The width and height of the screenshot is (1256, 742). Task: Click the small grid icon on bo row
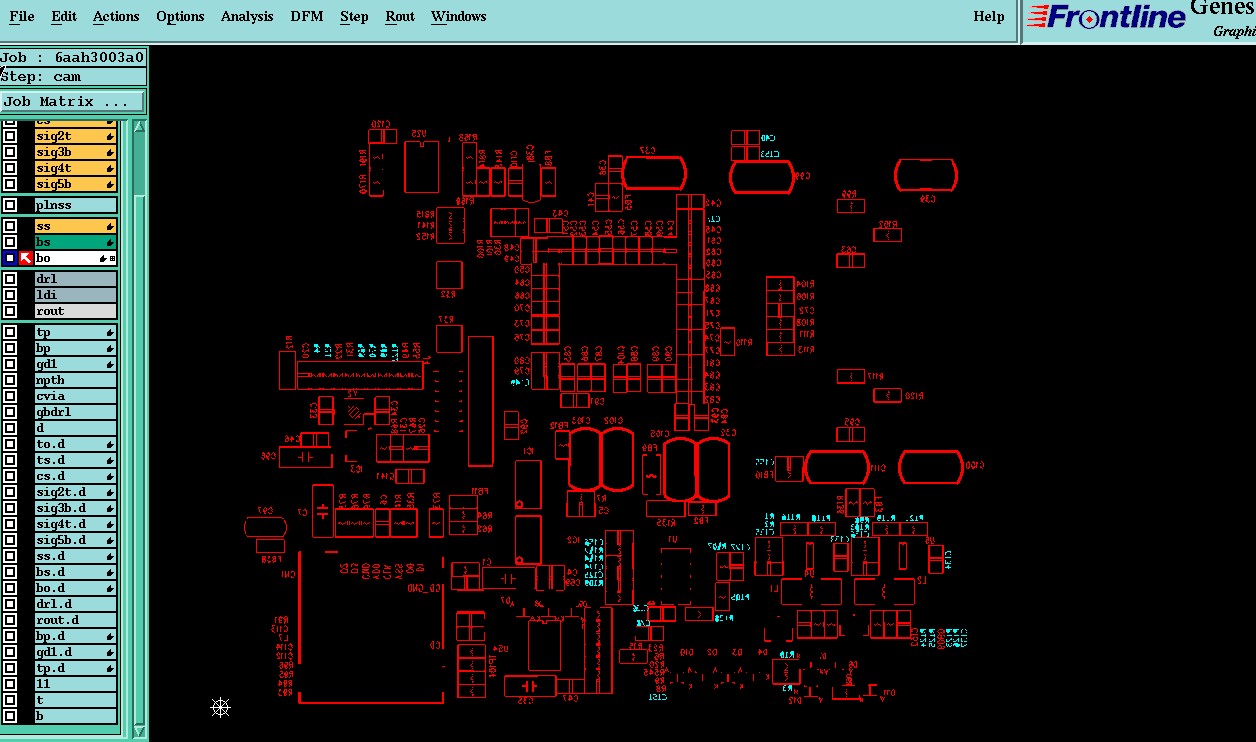click(x=112, y=259)
